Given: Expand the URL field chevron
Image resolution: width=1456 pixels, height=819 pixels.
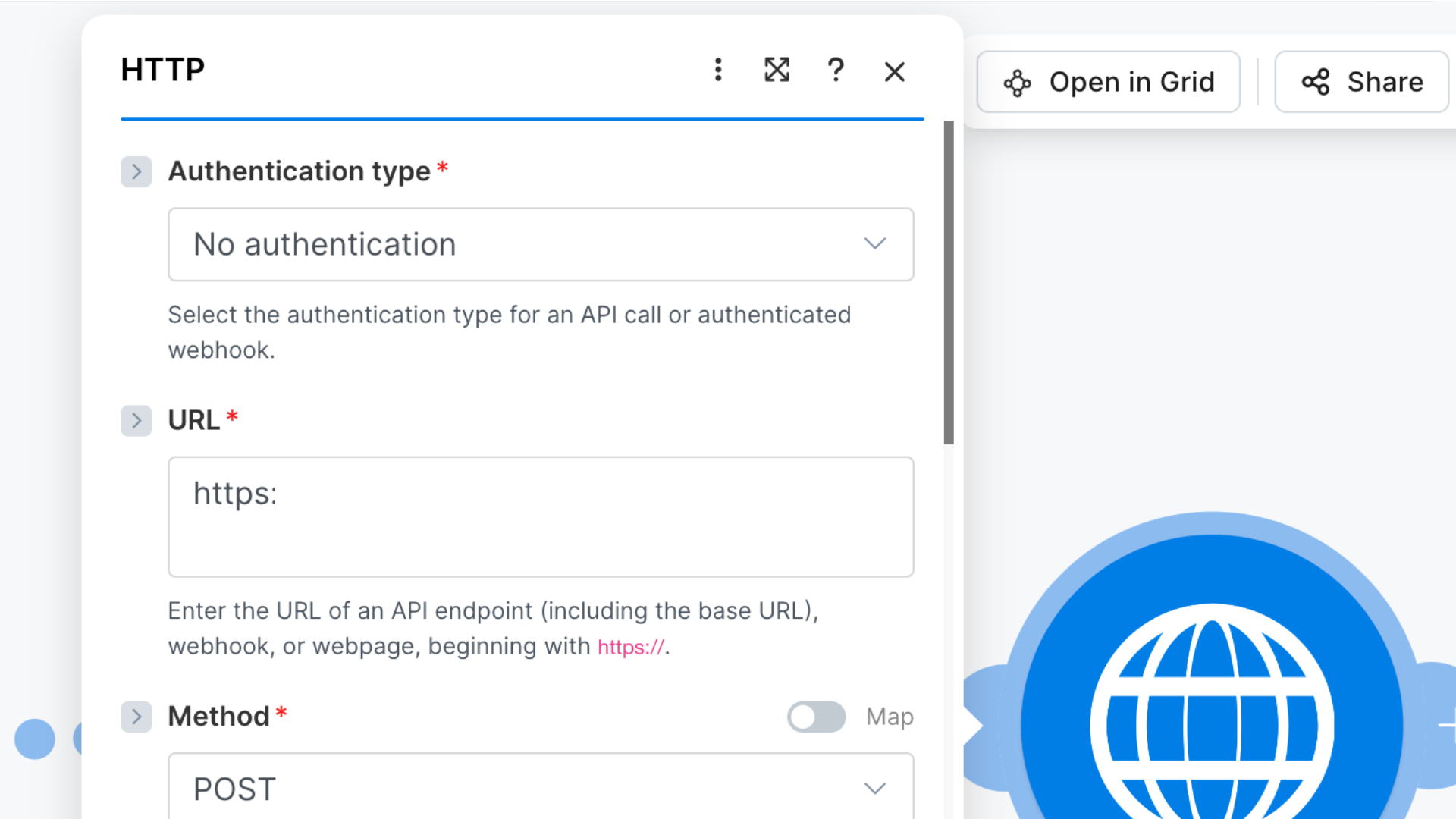Looking at the screenshot, I should tap(136, 420).
